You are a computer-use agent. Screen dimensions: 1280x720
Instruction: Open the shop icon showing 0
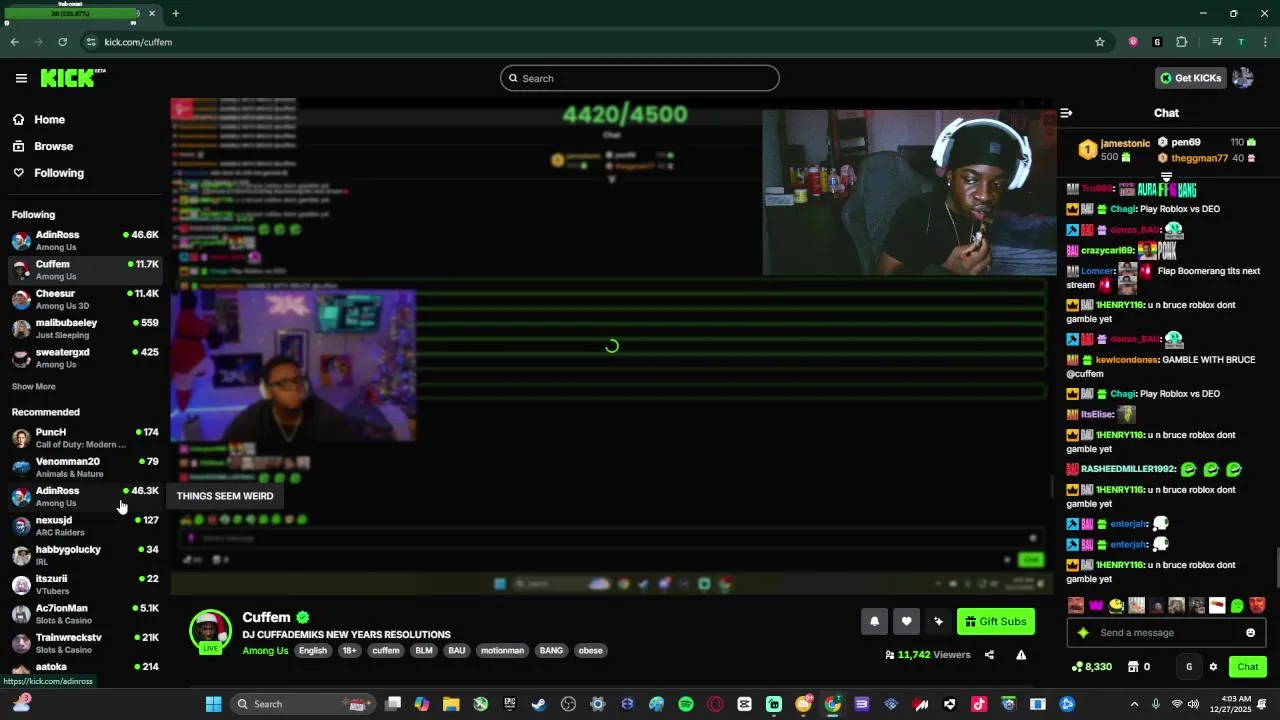[x=1139, y=667]
